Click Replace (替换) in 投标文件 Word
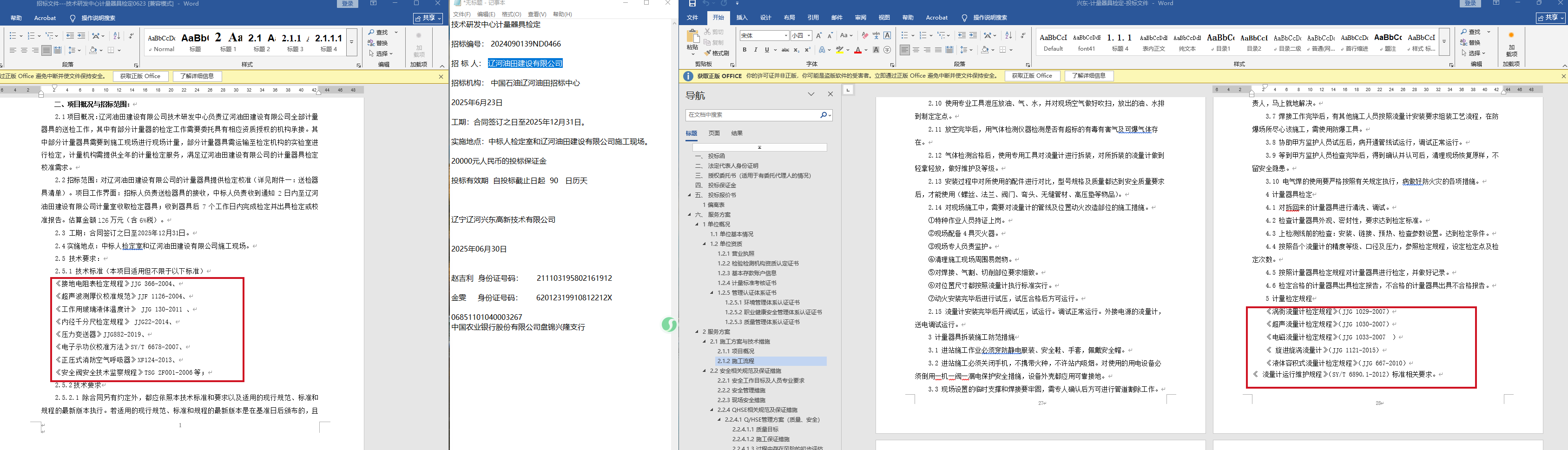 [x=1470, y=43]
